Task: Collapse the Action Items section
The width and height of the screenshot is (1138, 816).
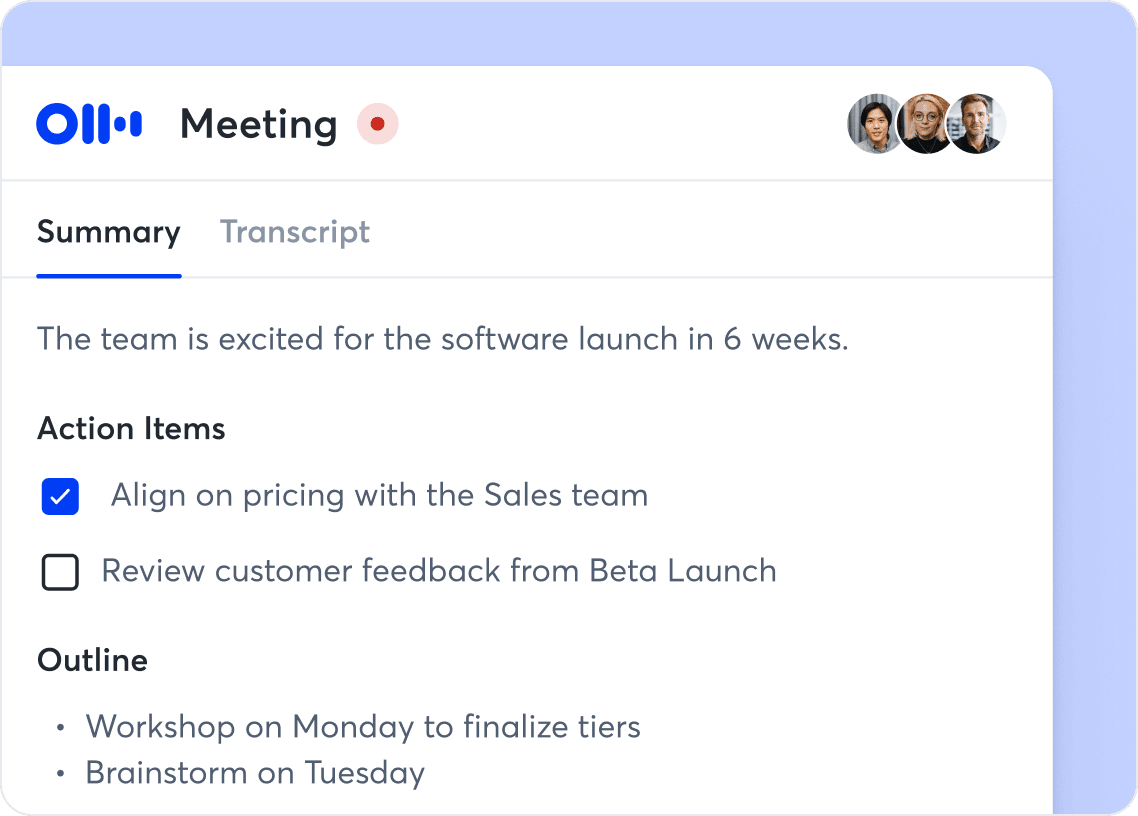Action: pyautogui.click(x=131, y=428)
